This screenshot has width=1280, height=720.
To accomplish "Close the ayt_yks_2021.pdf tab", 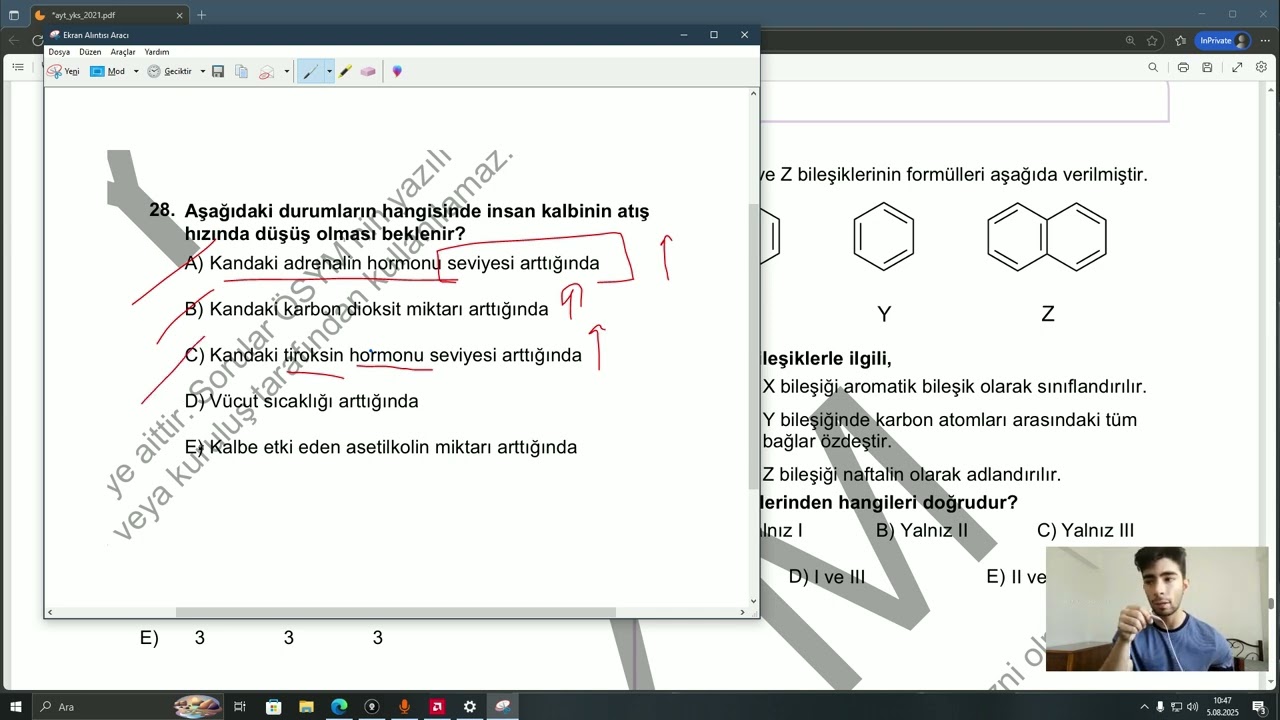I will click(x=180, y=15).
